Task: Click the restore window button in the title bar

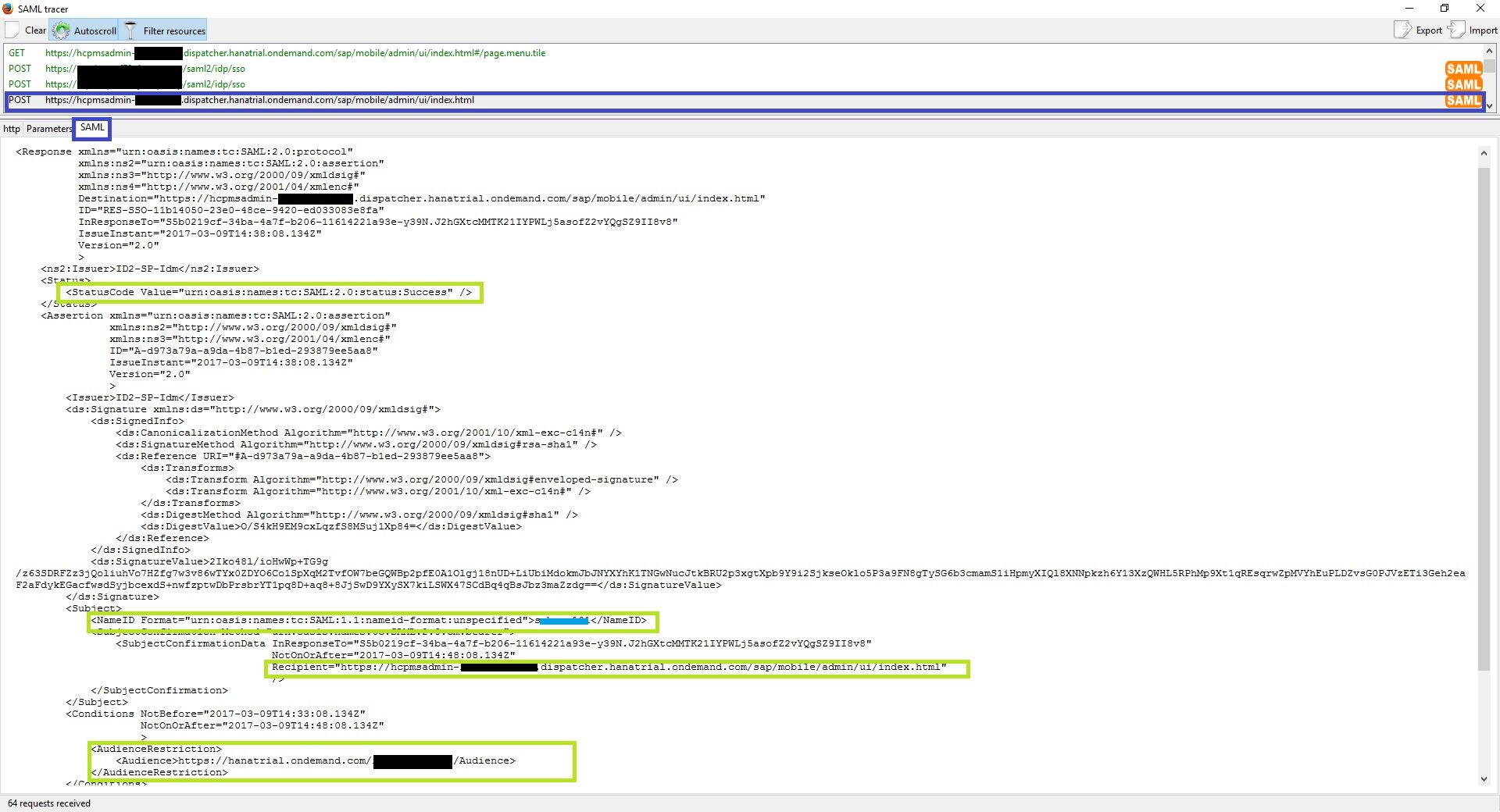Action: [1445, 9]
